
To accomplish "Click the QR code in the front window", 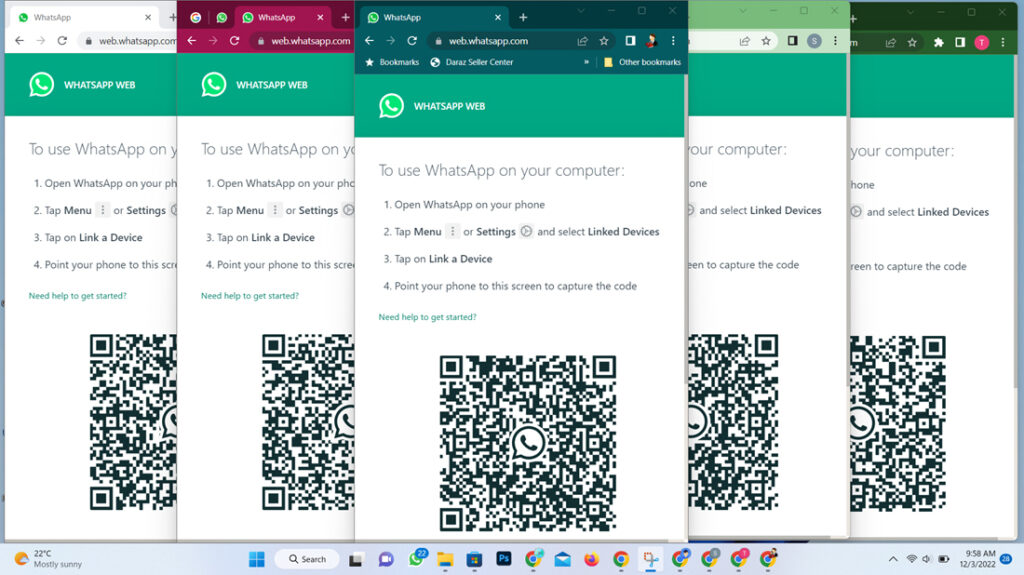I will pos(528,443).
